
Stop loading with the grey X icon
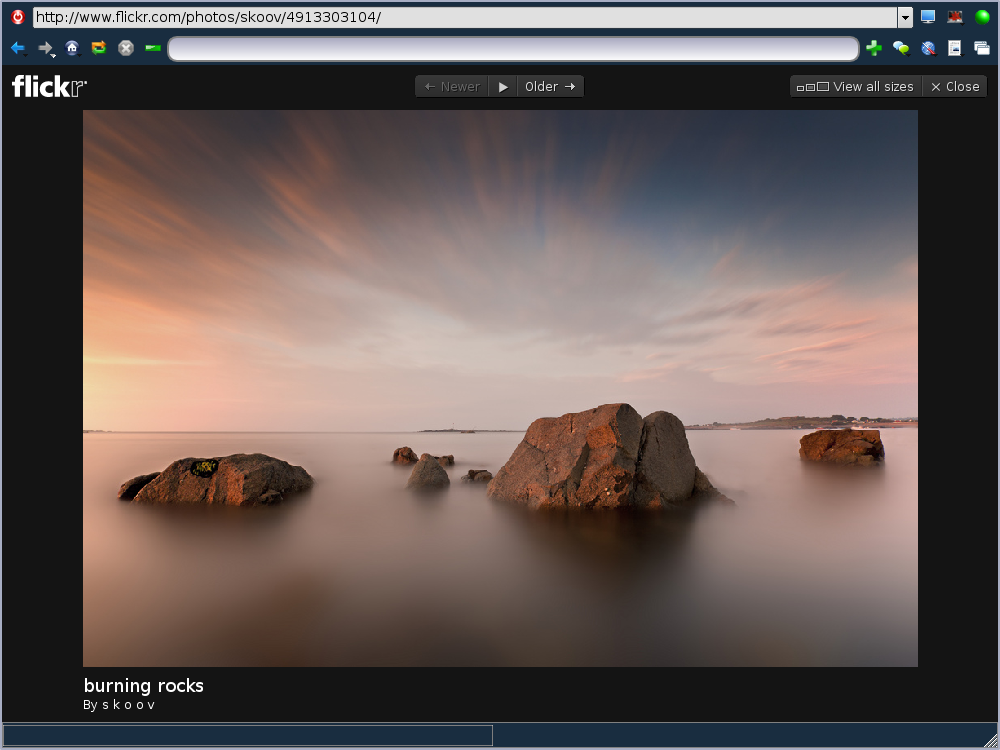pyautogui.click(x=126, y=48)
